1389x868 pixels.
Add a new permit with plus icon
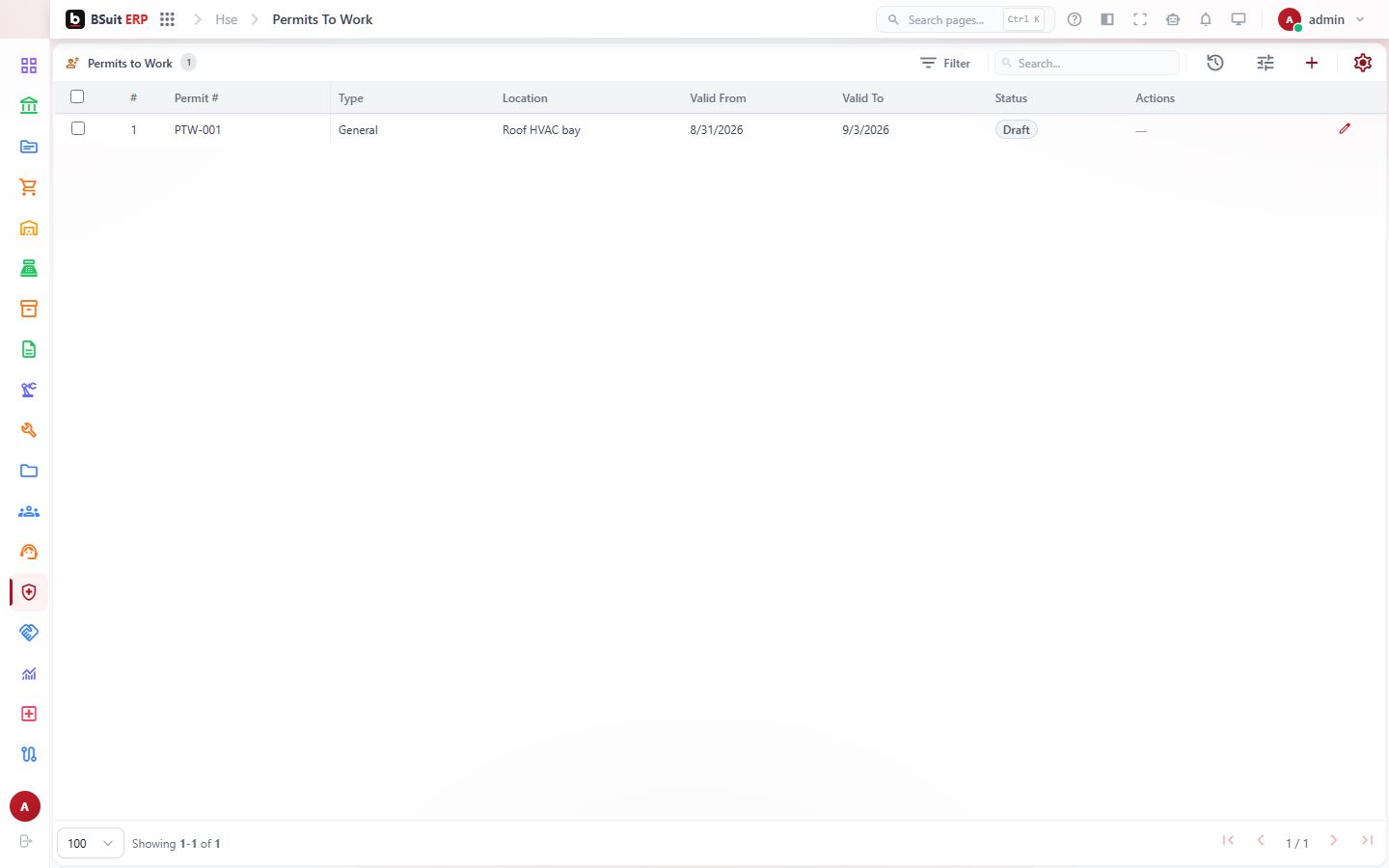[x=1312, y=63]
